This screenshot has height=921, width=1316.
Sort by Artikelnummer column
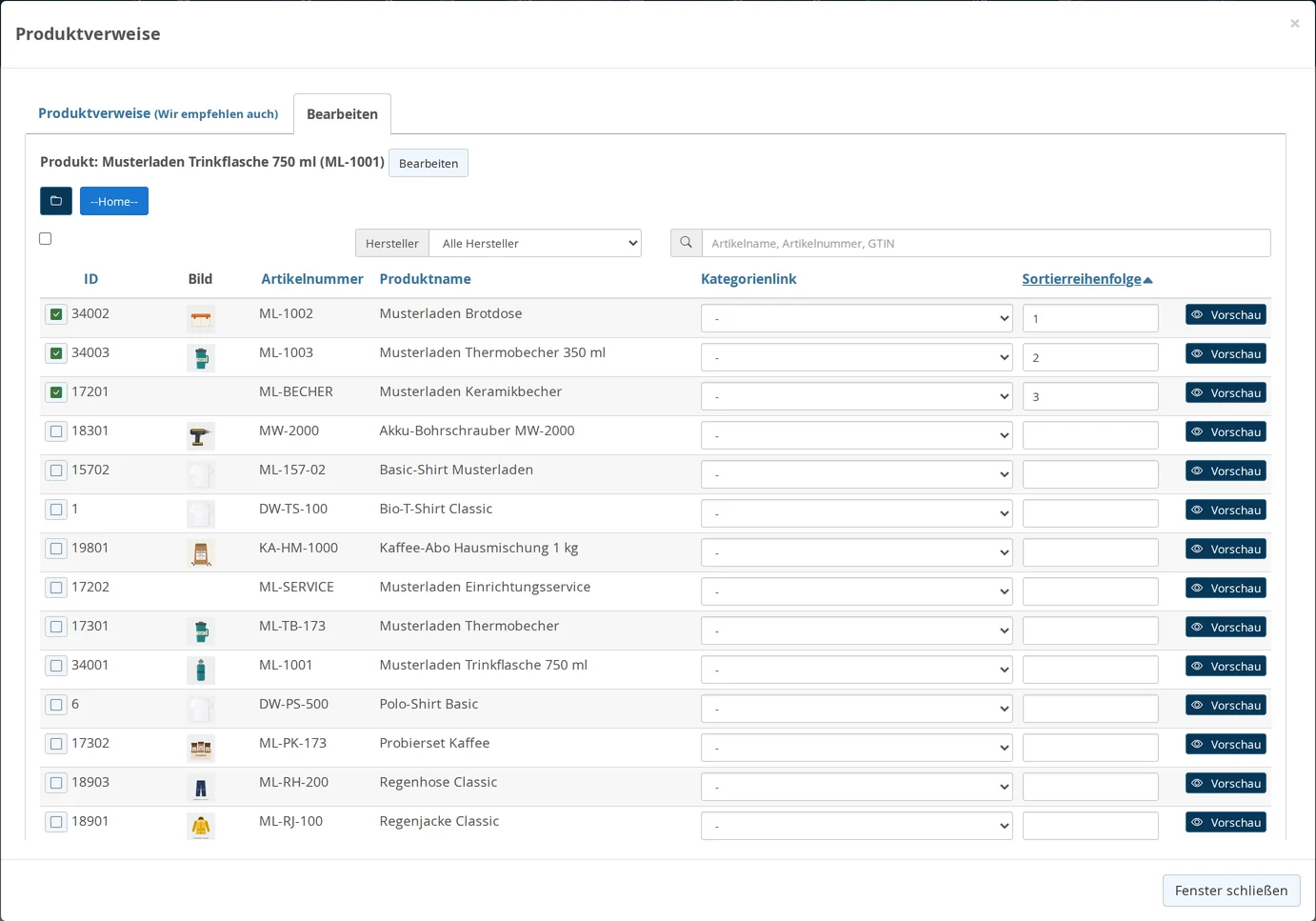point(312,279)
